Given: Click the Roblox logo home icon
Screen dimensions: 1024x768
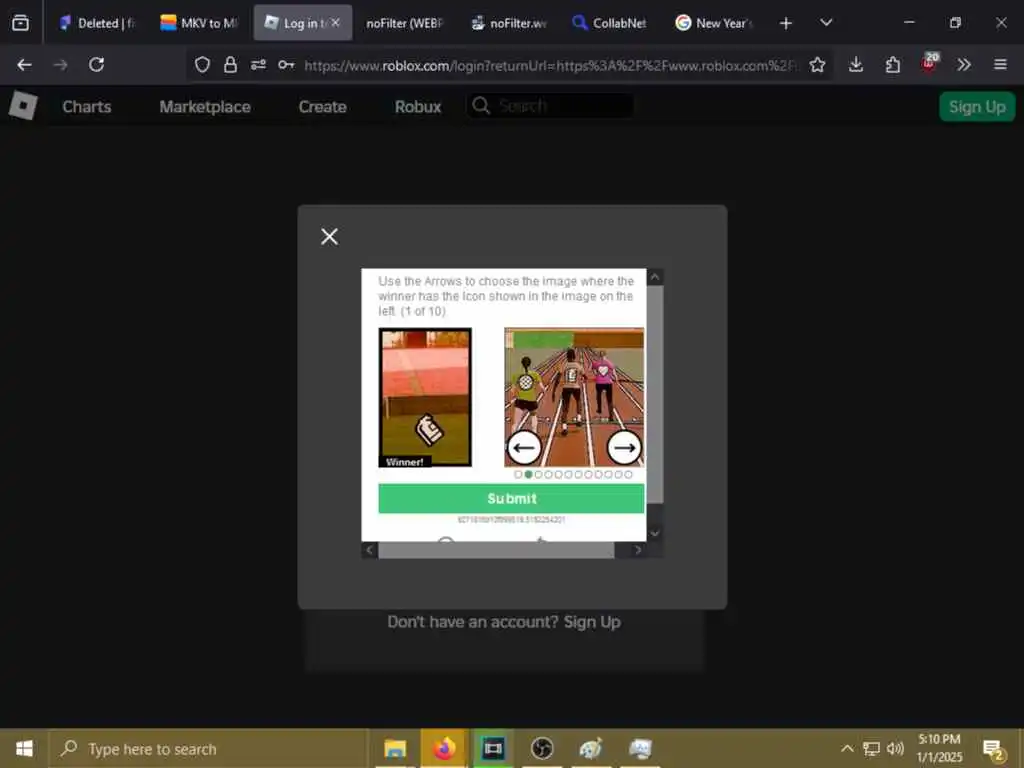Looking at the screenshot, I should pos(23,106).
